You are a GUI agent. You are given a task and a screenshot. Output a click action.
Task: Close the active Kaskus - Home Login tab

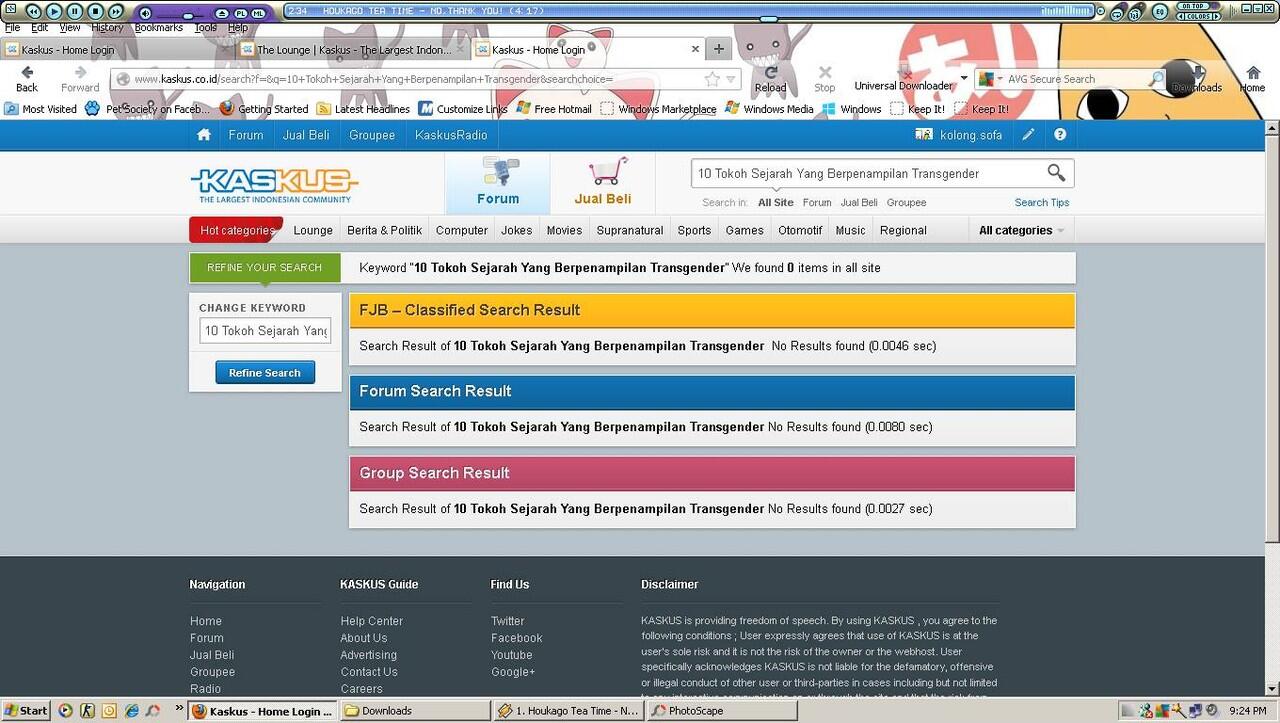(695, 49)
